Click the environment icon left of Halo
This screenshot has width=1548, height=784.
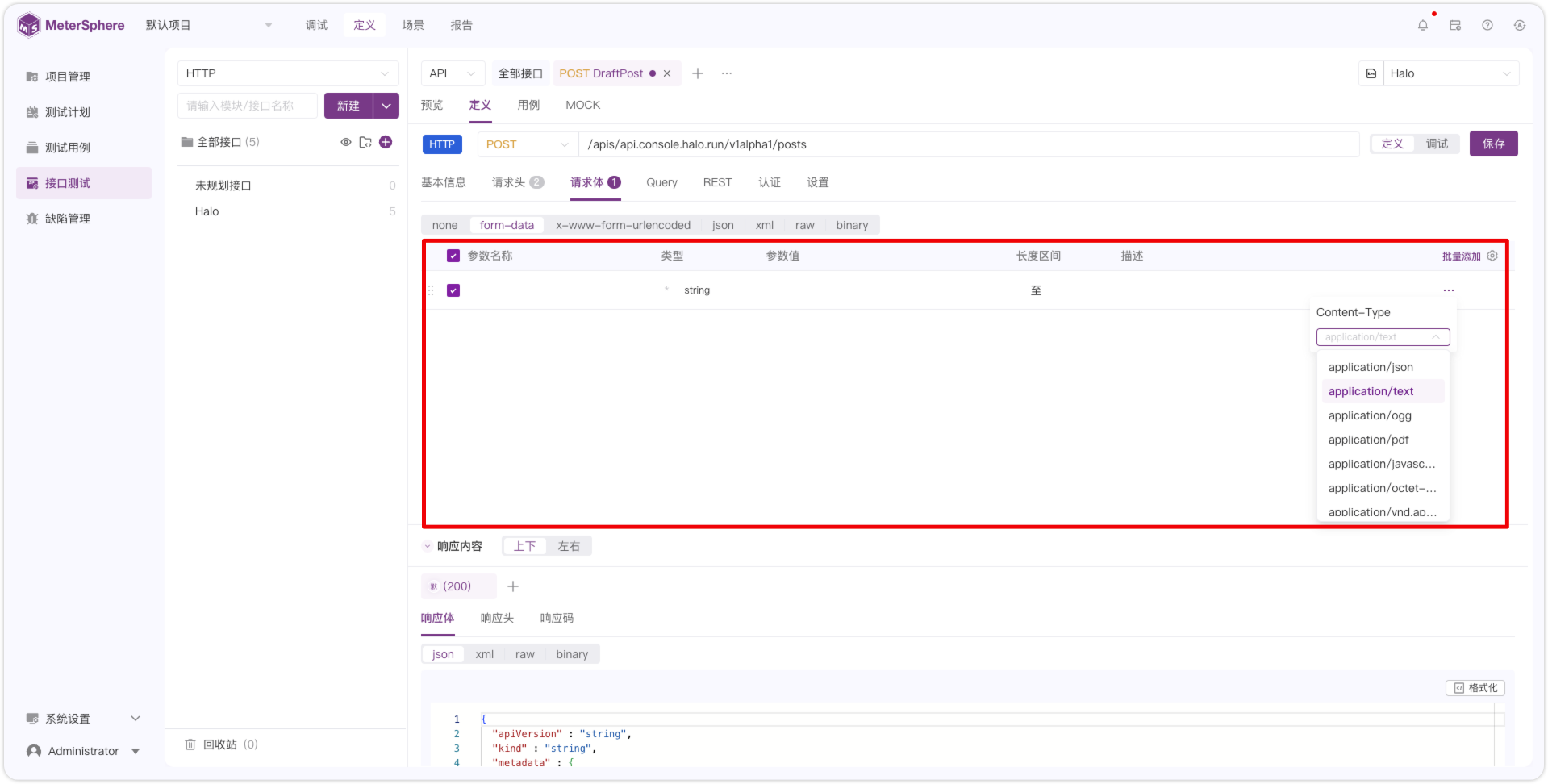point(1371,73)
